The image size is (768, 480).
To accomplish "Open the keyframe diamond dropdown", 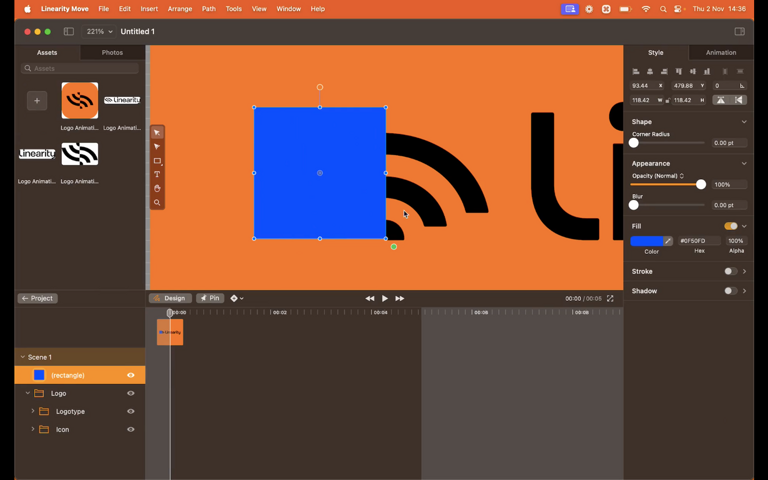I will pos(237,298).
